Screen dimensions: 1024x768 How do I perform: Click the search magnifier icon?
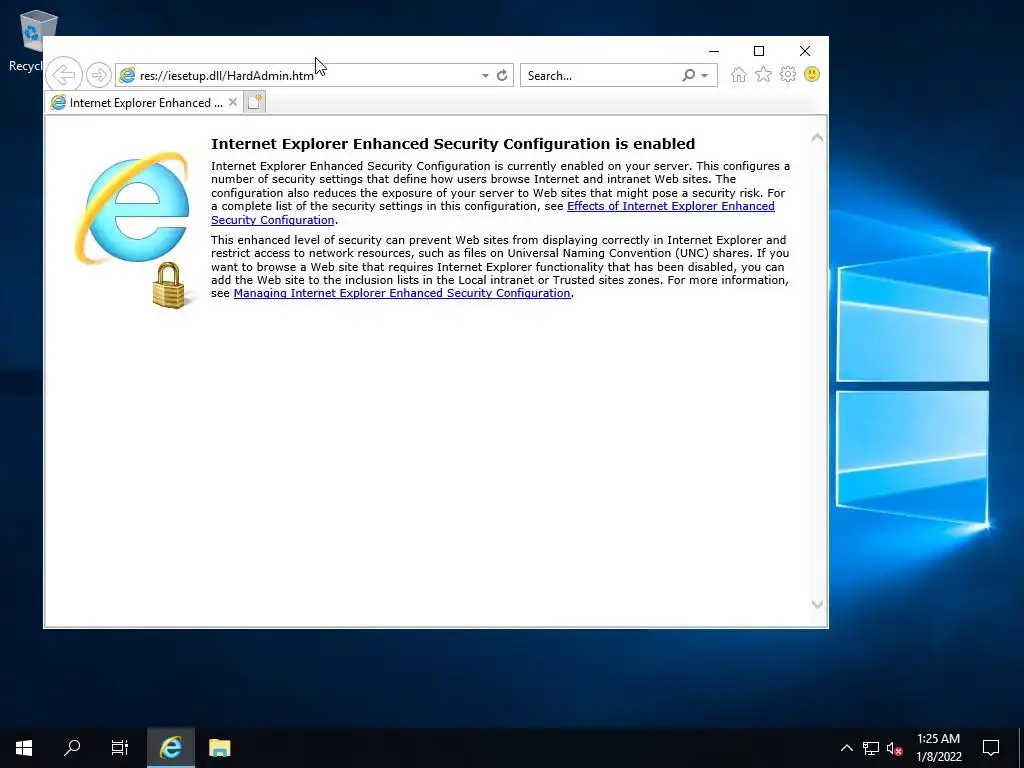tap(688, 75)
